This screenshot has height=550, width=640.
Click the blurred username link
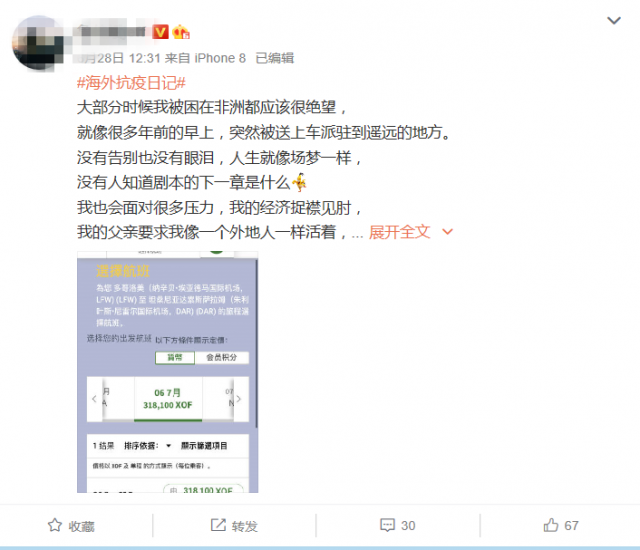click(x=109, y=31)
